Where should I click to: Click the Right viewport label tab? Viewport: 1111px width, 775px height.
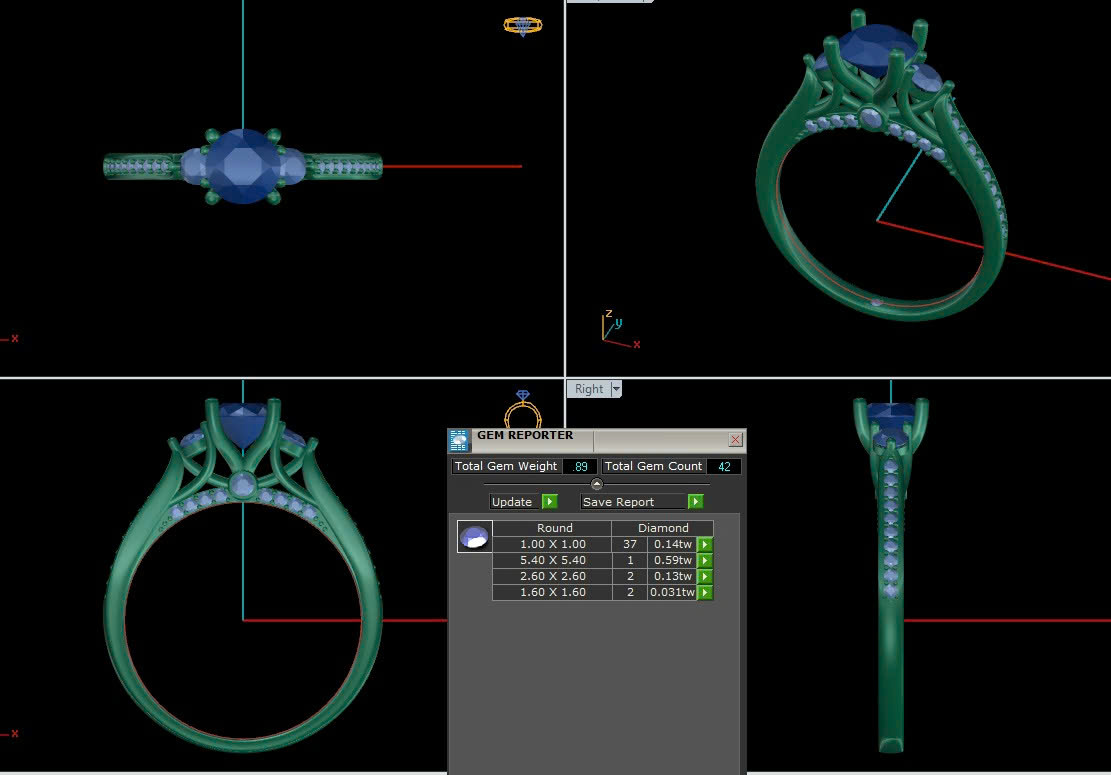click(x=589, y=389)
